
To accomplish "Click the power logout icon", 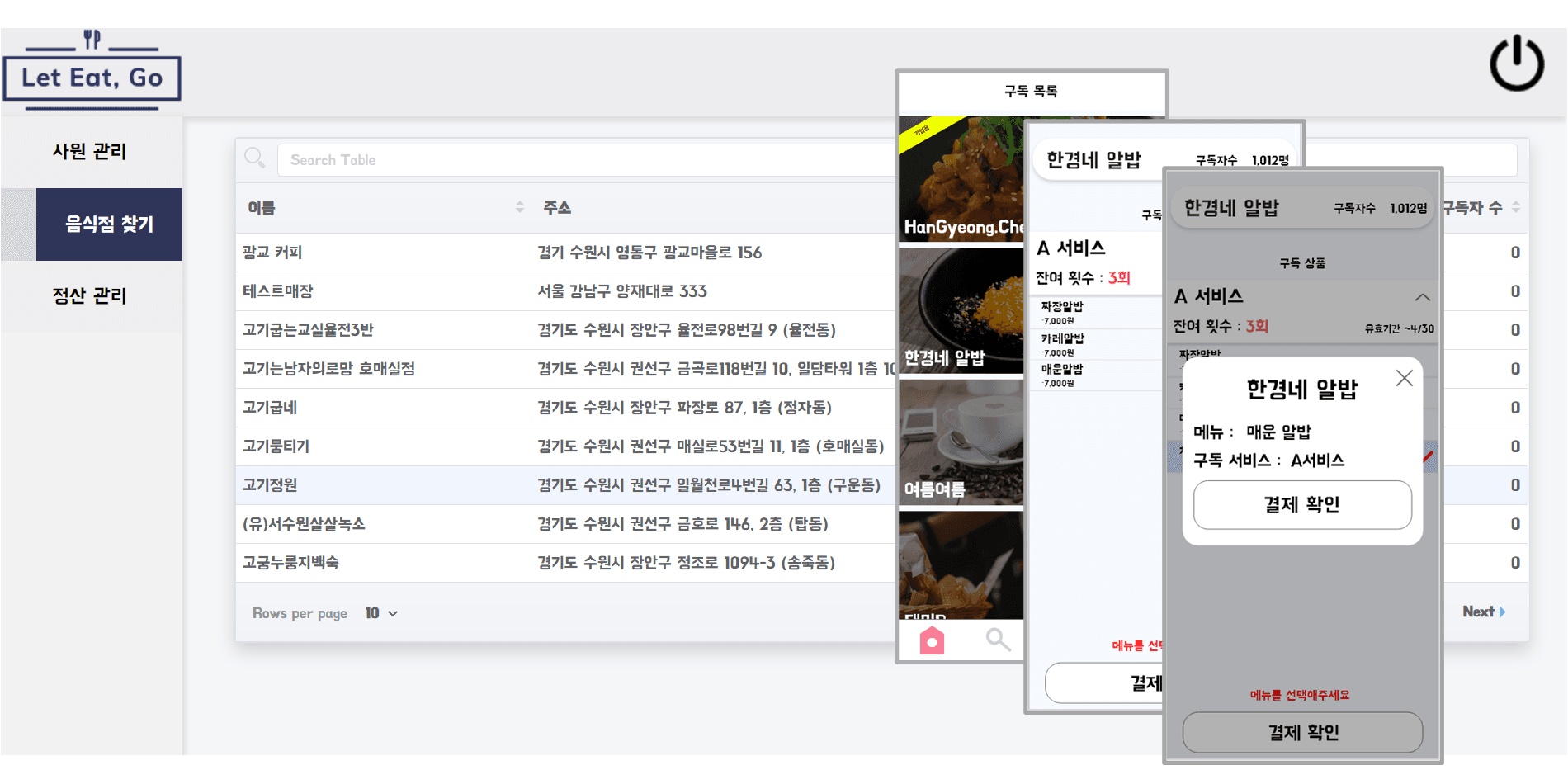I will 1516,64.
